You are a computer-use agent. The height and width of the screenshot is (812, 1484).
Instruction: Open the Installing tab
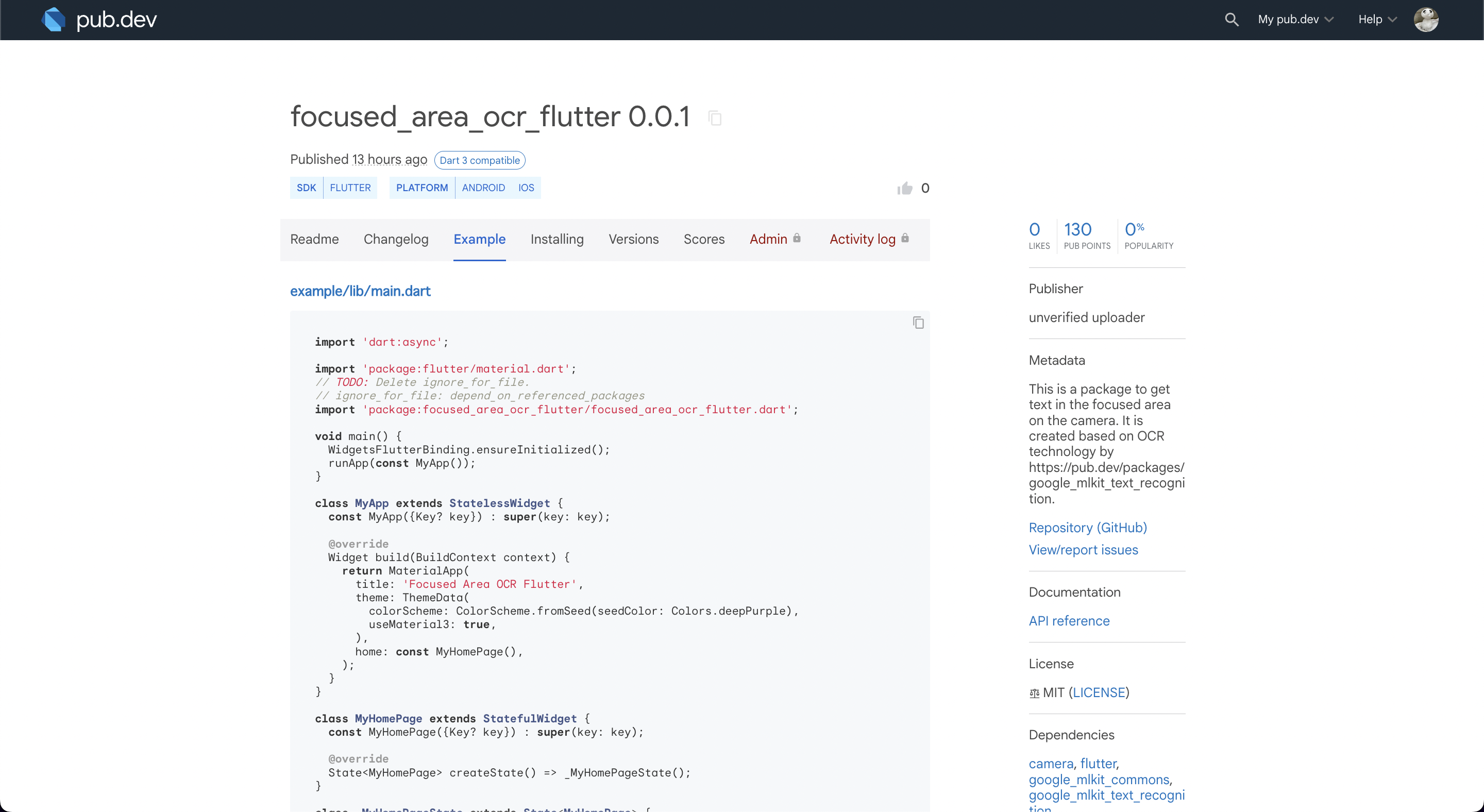(556, 239)
